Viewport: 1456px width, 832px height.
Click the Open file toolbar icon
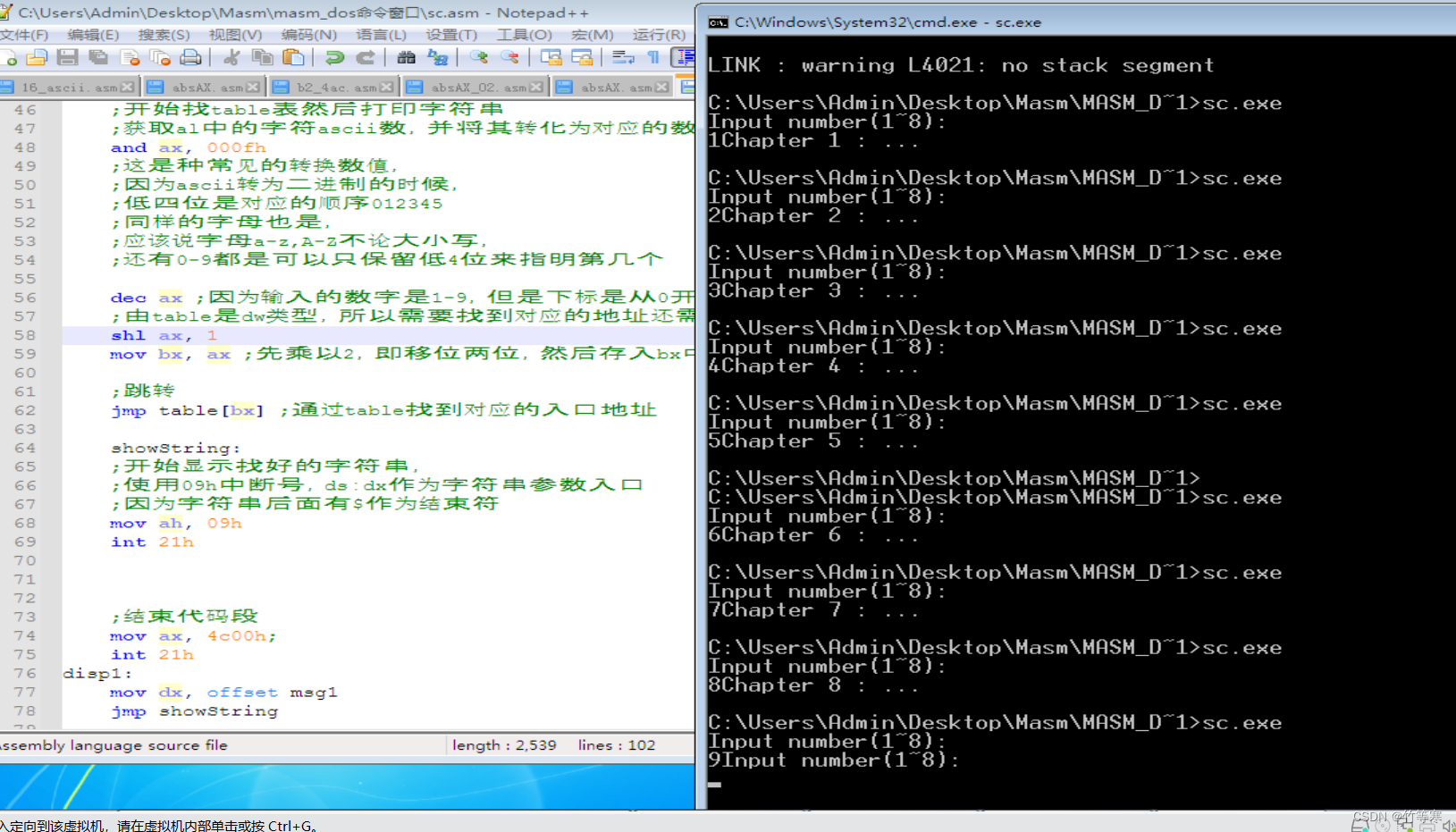click(37, 58)
